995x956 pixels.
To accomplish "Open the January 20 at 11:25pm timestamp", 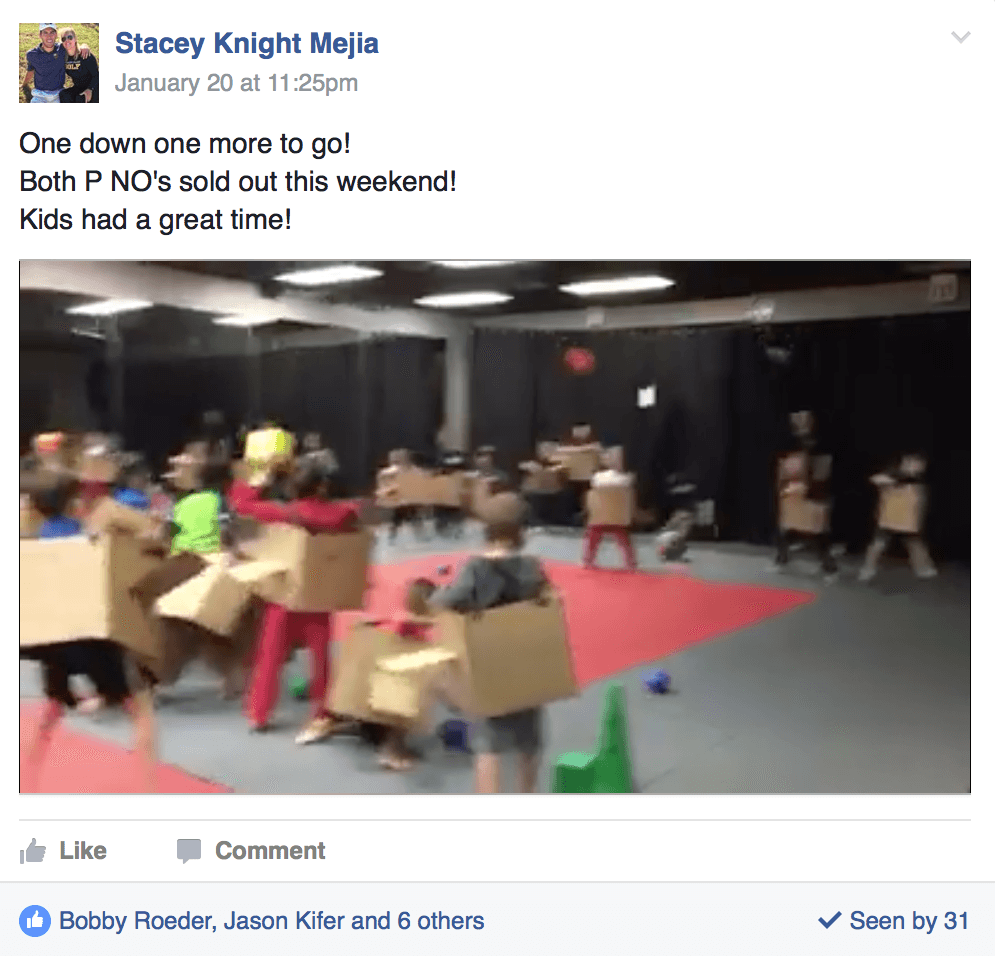I will (236, 83).
